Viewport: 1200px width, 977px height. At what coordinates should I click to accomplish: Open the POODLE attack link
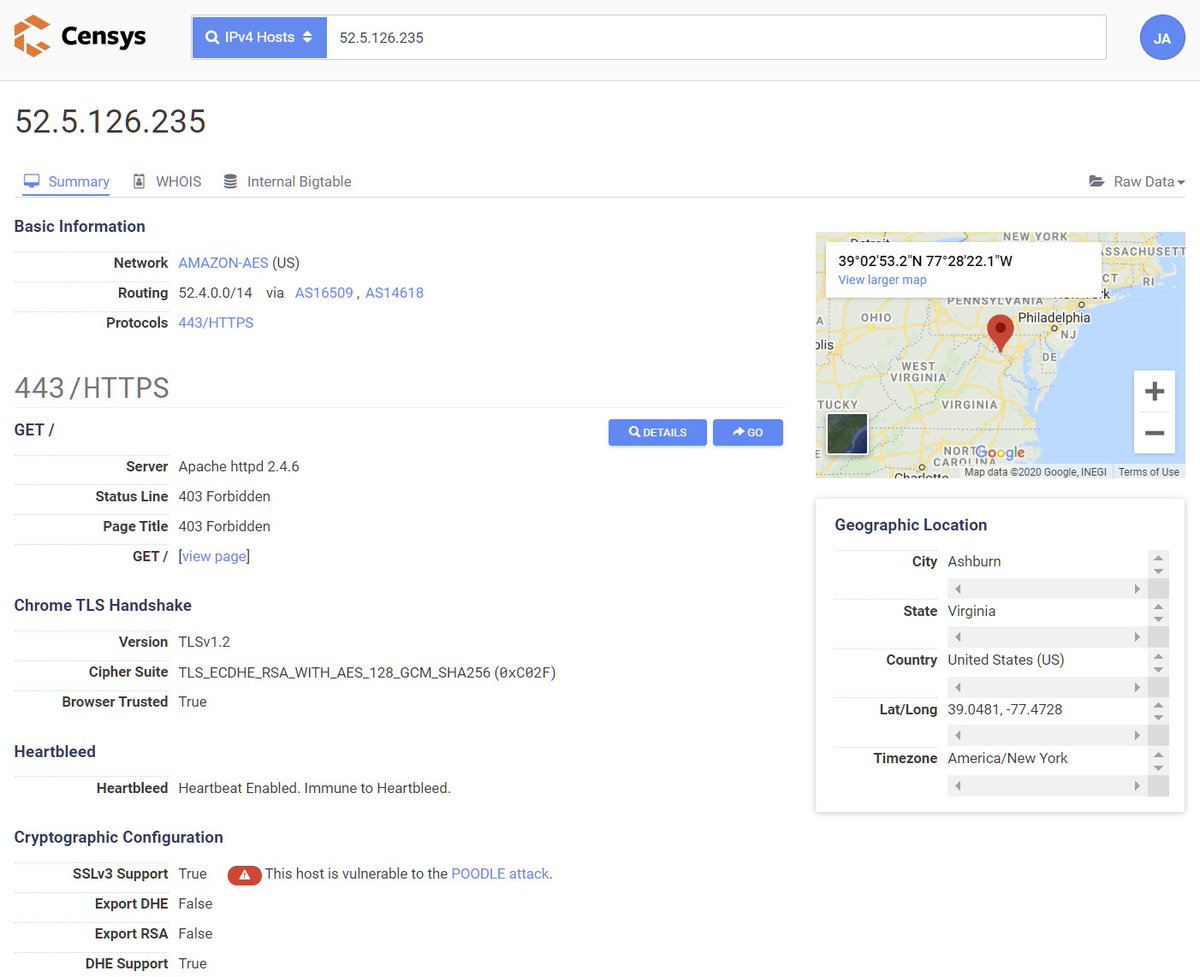click(x=500, y=874)
